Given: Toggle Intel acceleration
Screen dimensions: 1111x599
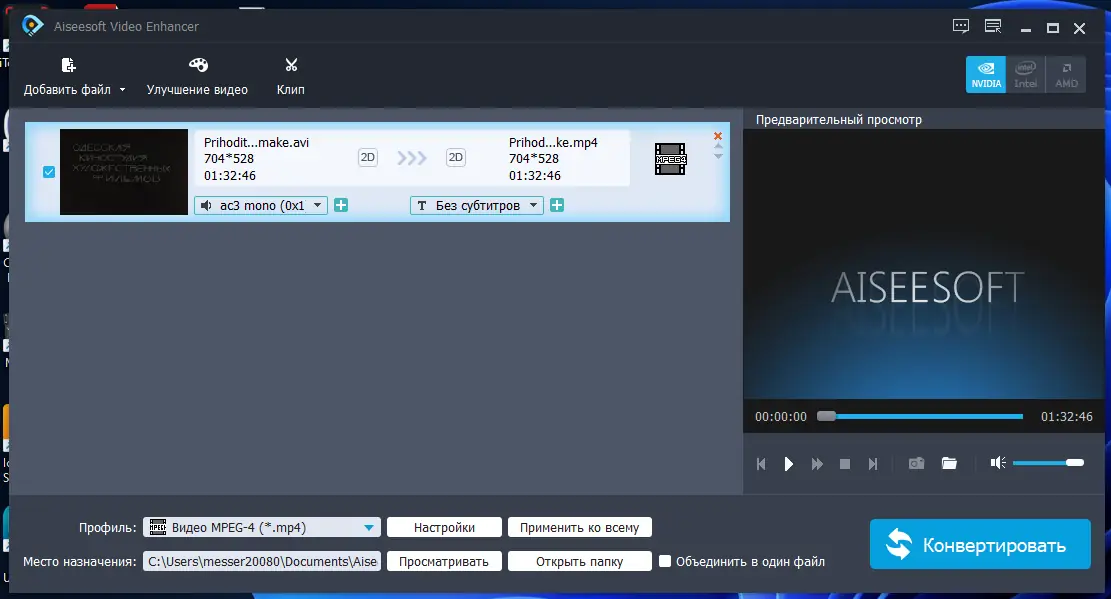Looking at the screenshot, I should click(x=1025, y=74).
